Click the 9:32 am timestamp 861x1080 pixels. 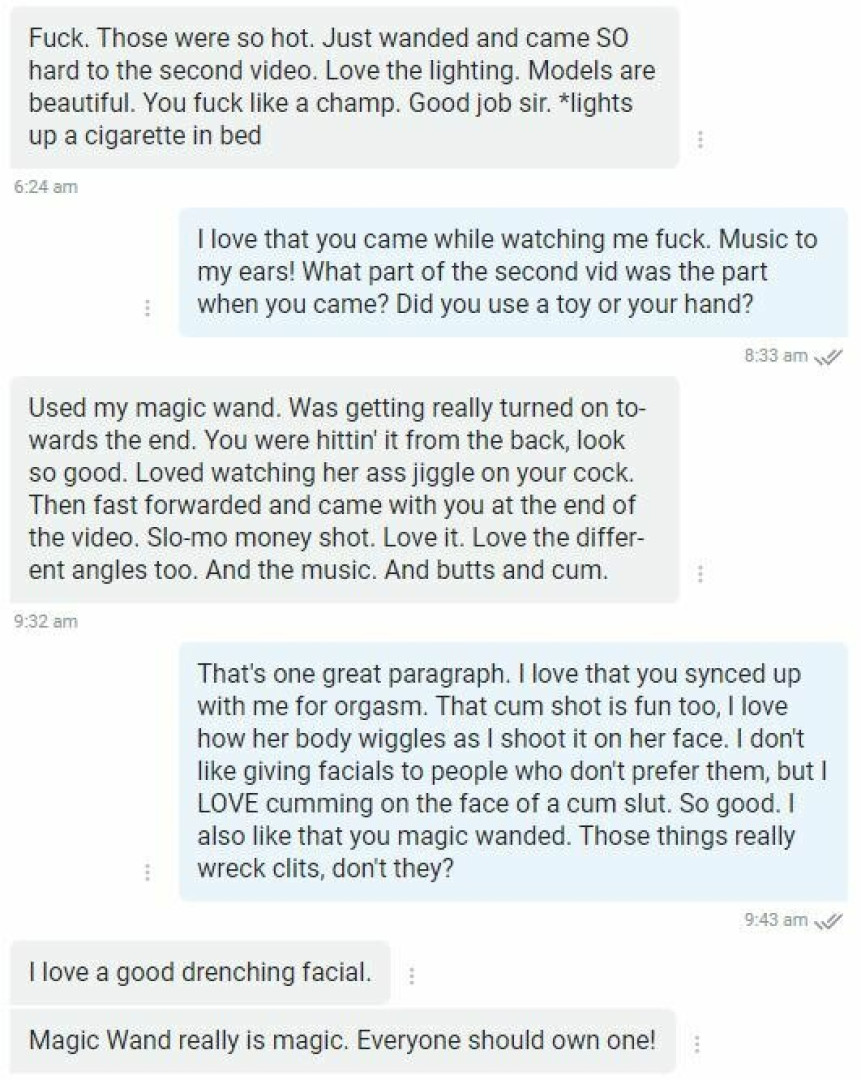click(x=46, y=621)
